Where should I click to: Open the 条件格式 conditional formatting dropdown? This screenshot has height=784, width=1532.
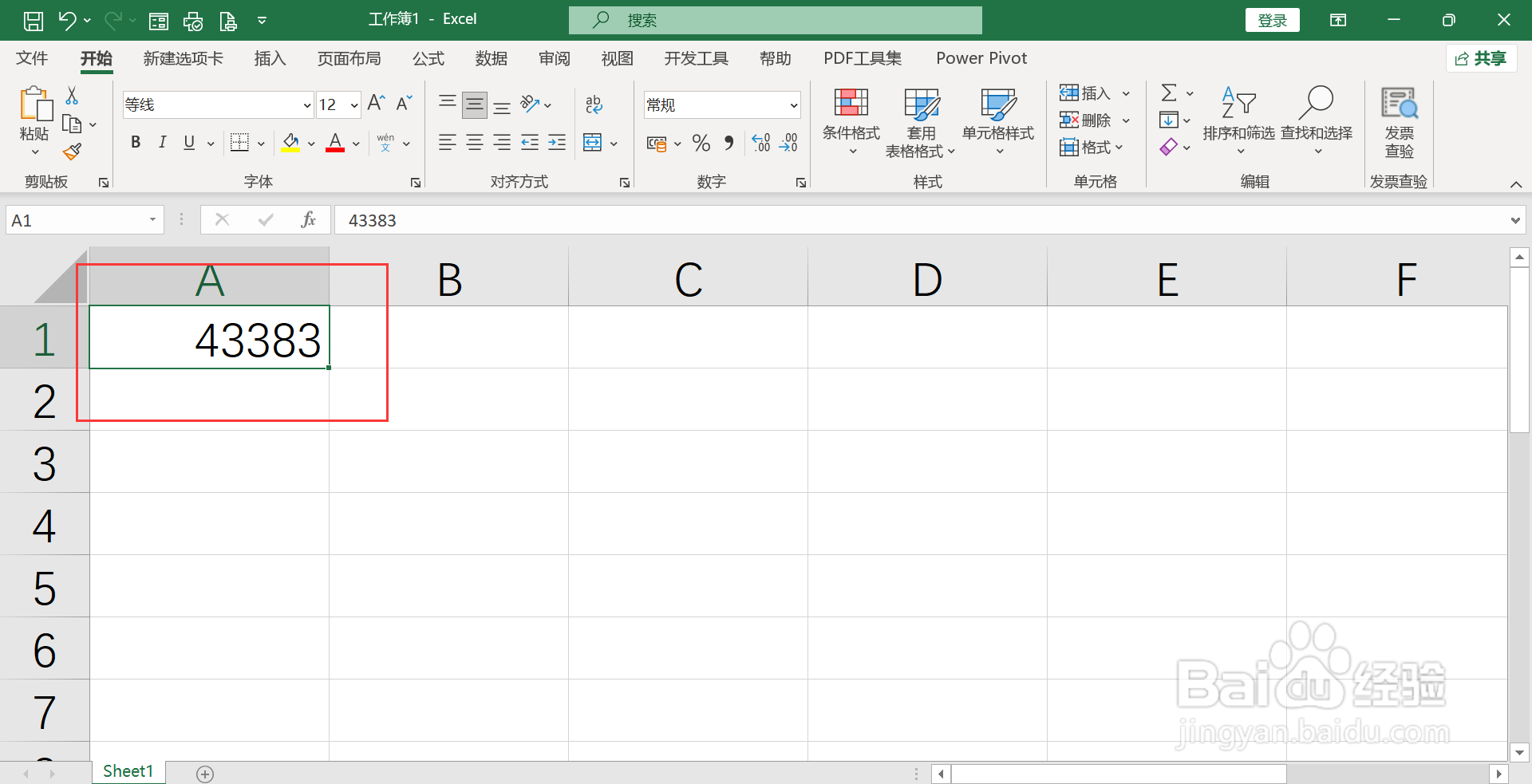click(x=851, y=122)
